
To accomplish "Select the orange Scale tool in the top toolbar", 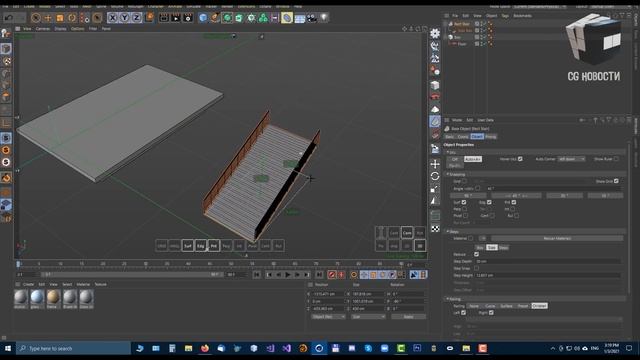I will click(x=60, y=18).
